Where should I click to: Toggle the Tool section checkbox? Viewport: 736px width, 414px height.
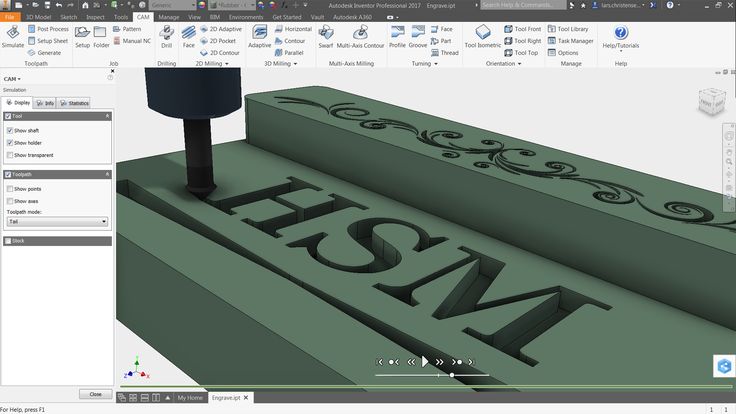pyautogui.click(x=8, y=116)
